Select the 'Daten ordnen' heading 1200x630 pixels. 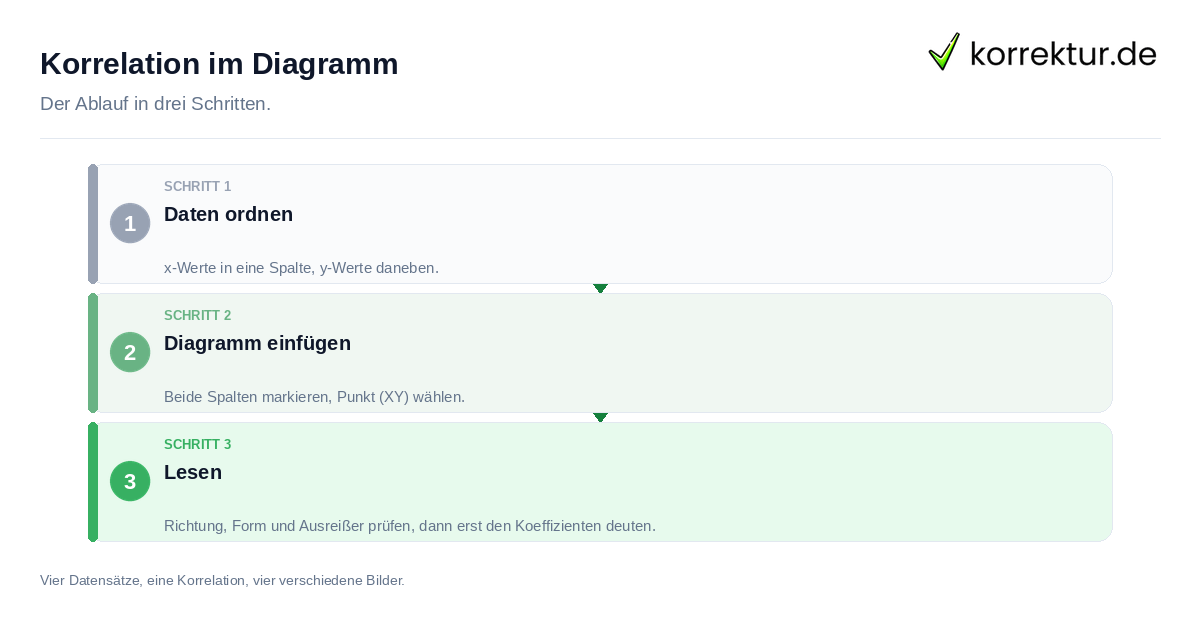coord(228,214)
